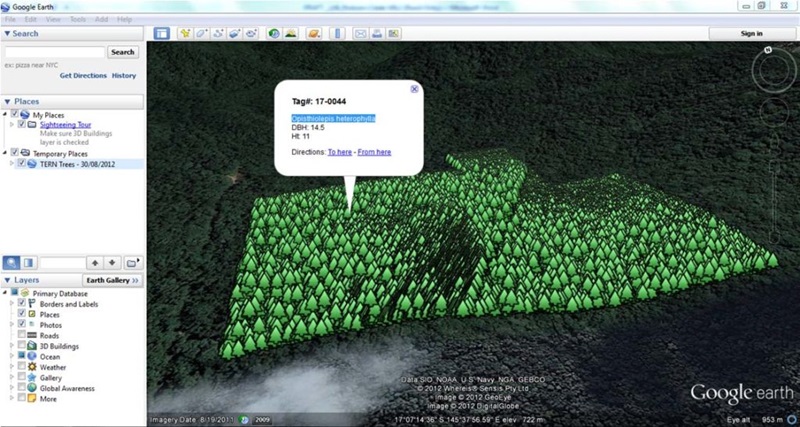Viewport: 800px width, 427px height.
Task: Enable the Weather layer checkbox
Action: [x=21, y=366]
